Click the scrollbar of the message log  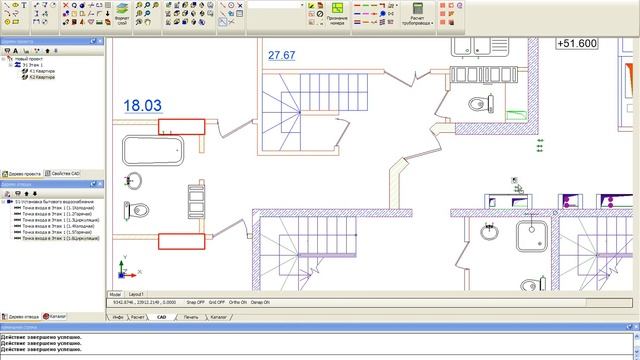coord(636,344)
